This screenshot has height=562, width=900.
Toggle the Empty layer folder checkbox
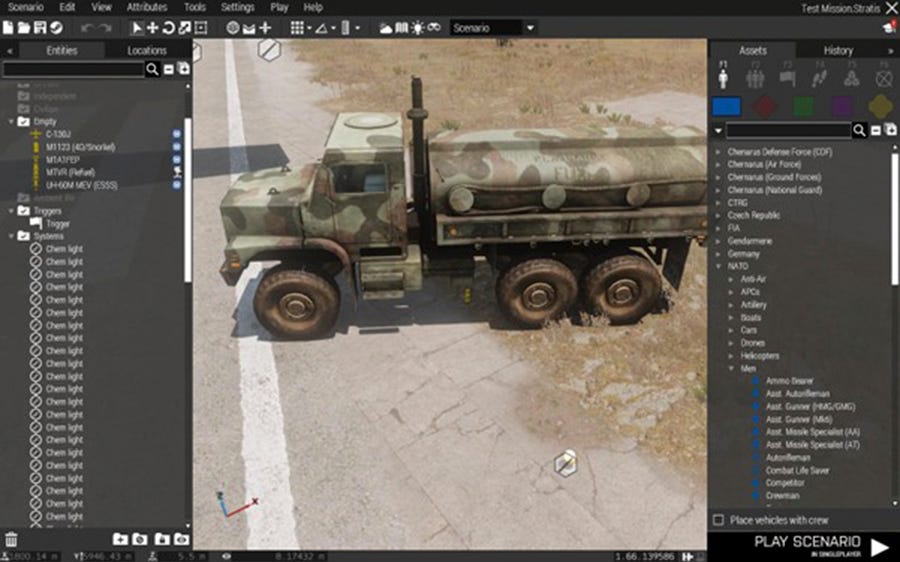click(24, 122)
